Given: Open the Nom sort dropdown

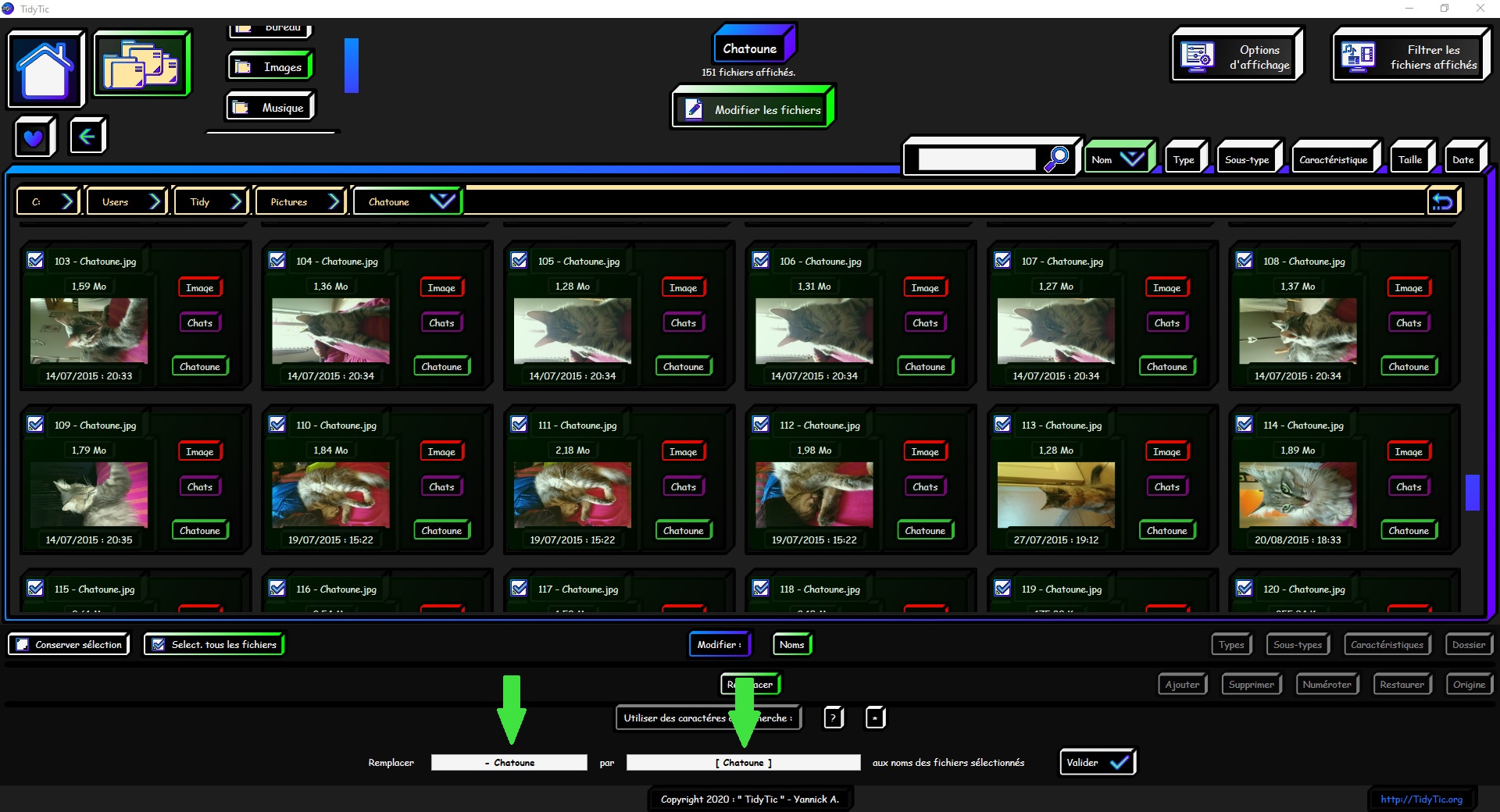Looking at the screenshot, I should coord(1131,159).
